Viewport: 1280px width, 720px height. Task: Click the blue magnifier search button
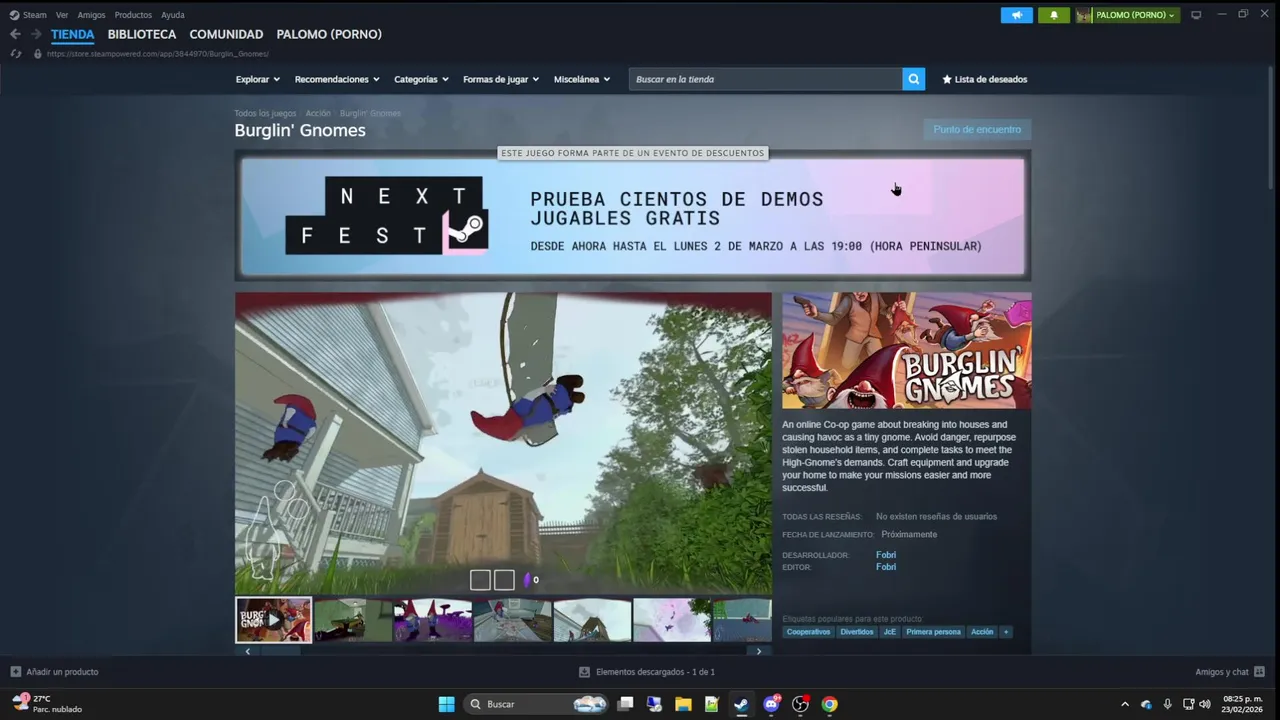[913, 79]
